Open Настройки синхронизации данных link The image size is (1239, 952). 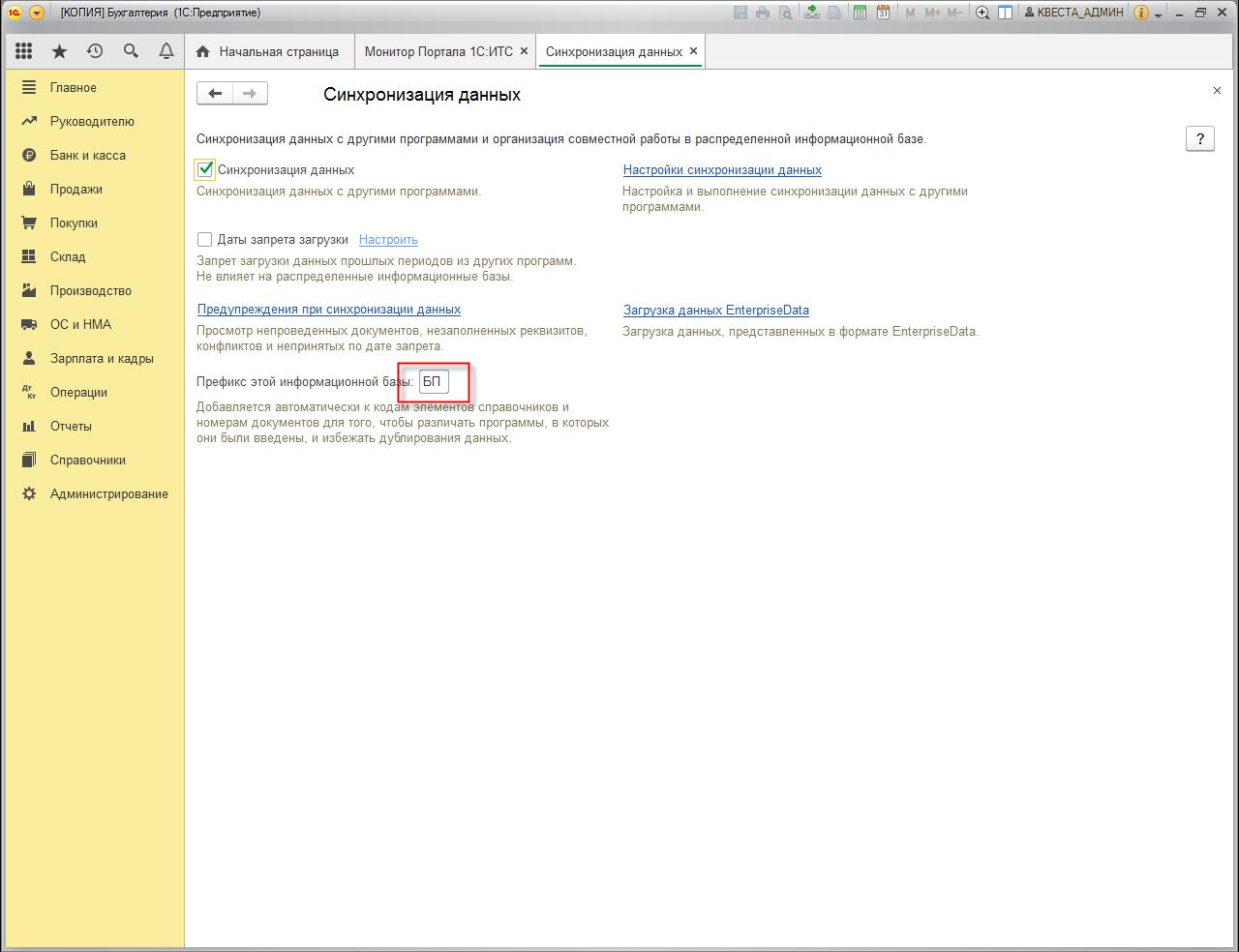click(x=722, y=169)
